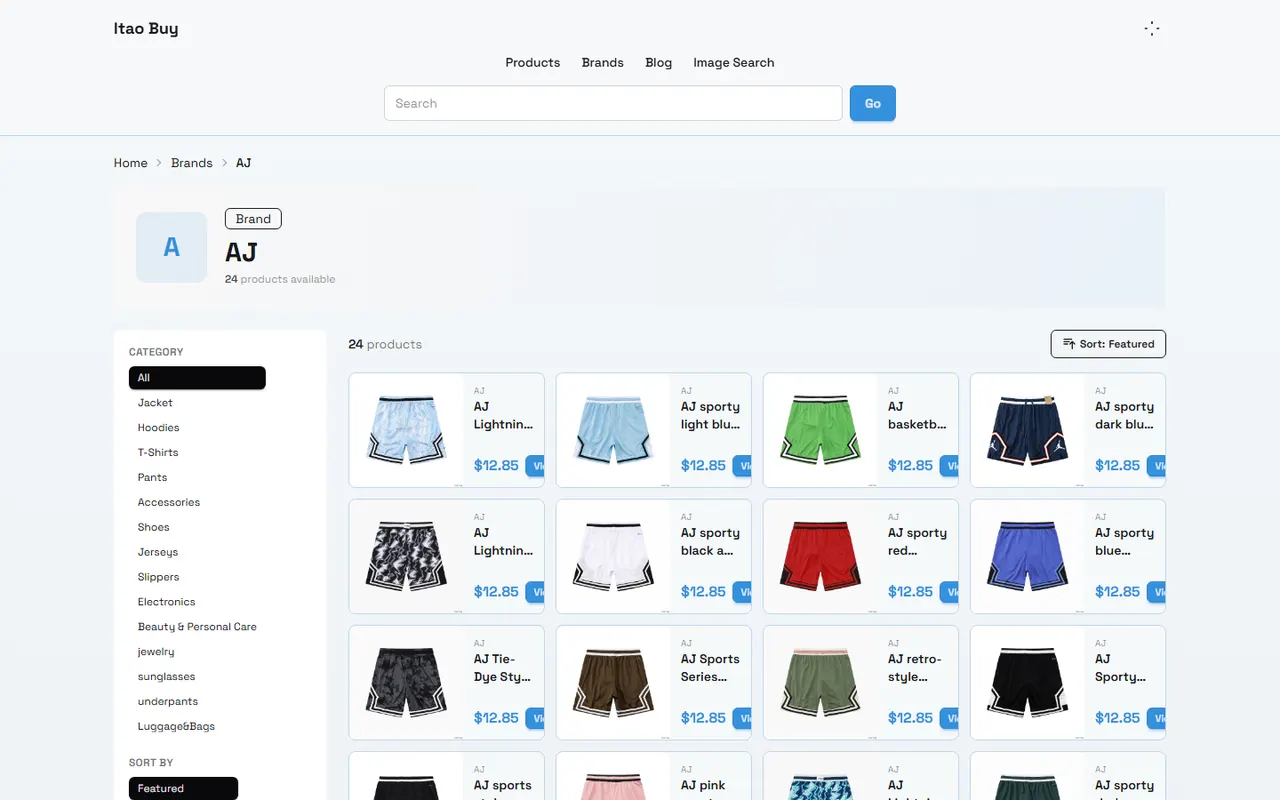This screenshot has height=800, width=1280.
Task: Open the Products nav item
Action: 532,62
